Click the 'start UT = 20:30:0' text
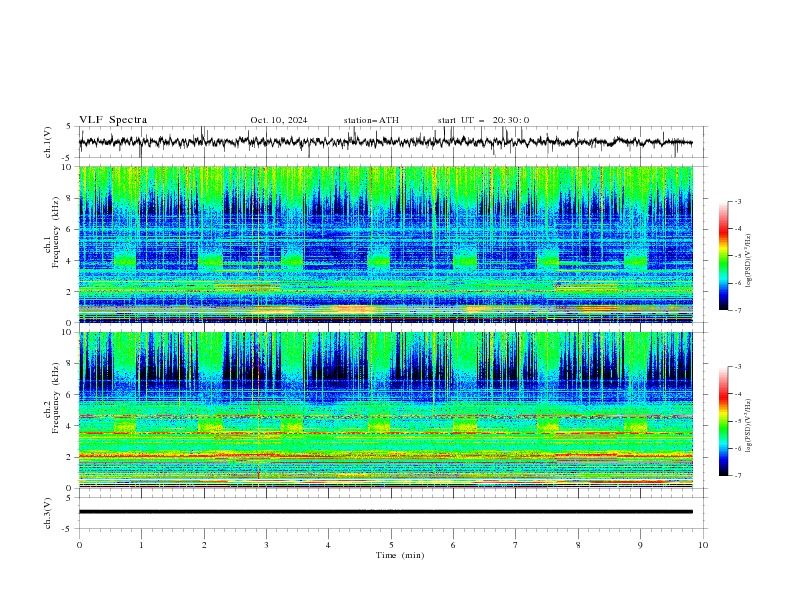 pyautogui.click(x=483, y=120)
